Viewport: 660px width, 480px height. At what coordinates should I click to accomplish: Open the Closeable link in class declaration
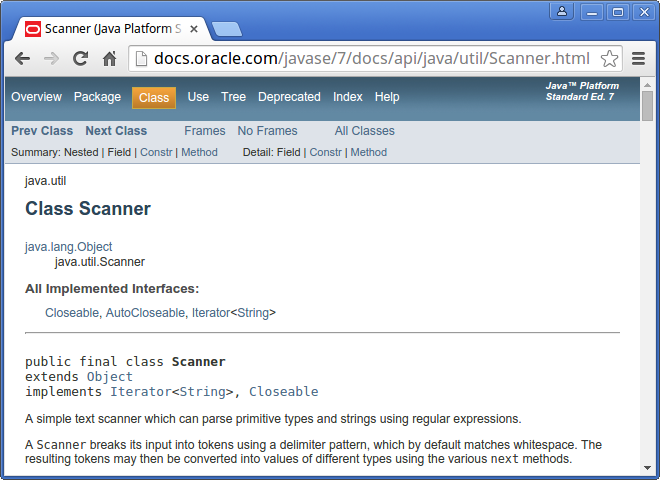(x=284, y=392)
